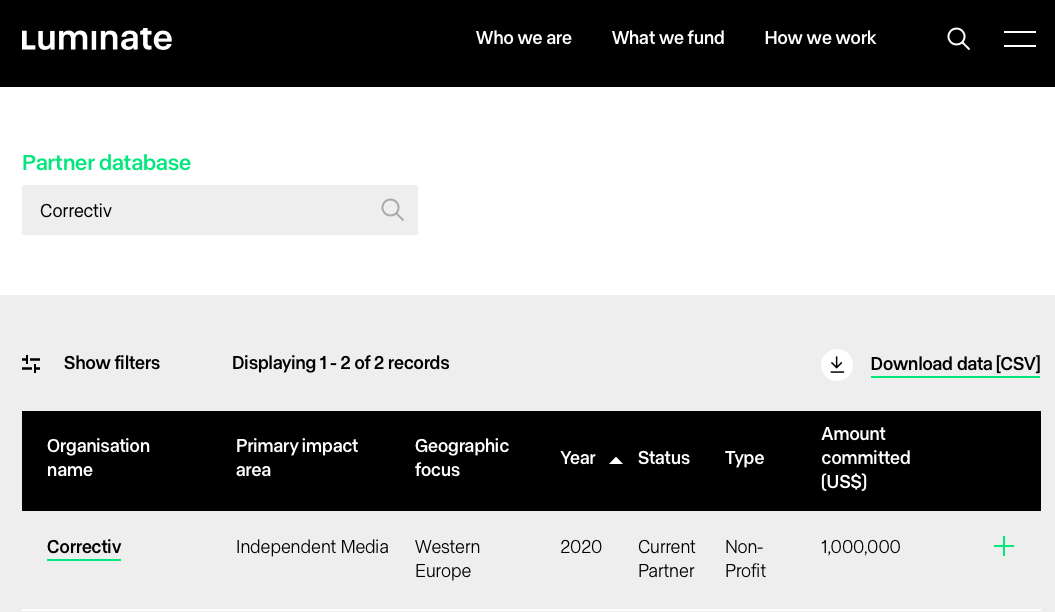Show filters for the partner table
Screen dimensions: 1055x612
[112, 363]
